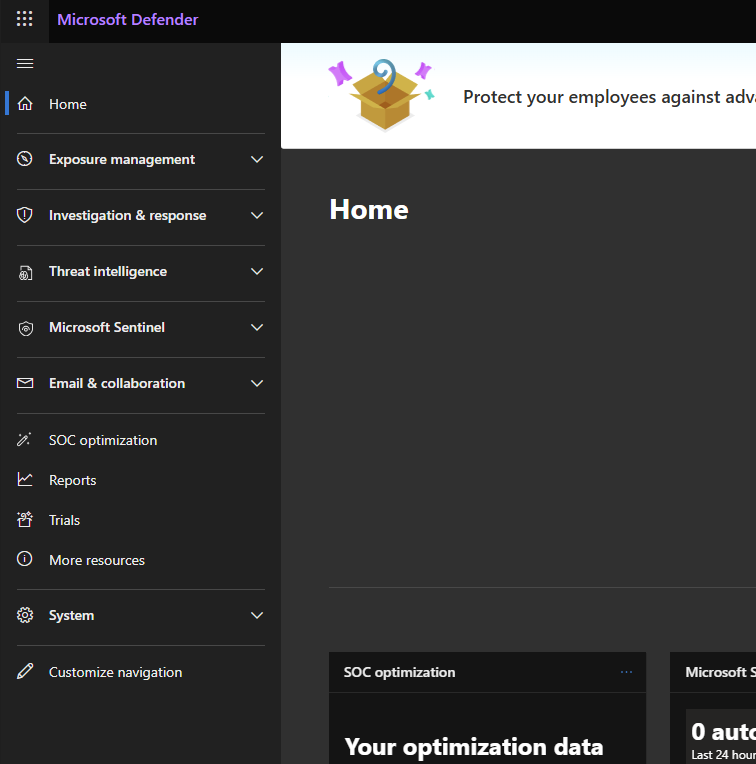The height and width of the screenshot is (764, 756).
Task: Expand Microsoft Sentinel chevron
Action: tap(257, 327)
